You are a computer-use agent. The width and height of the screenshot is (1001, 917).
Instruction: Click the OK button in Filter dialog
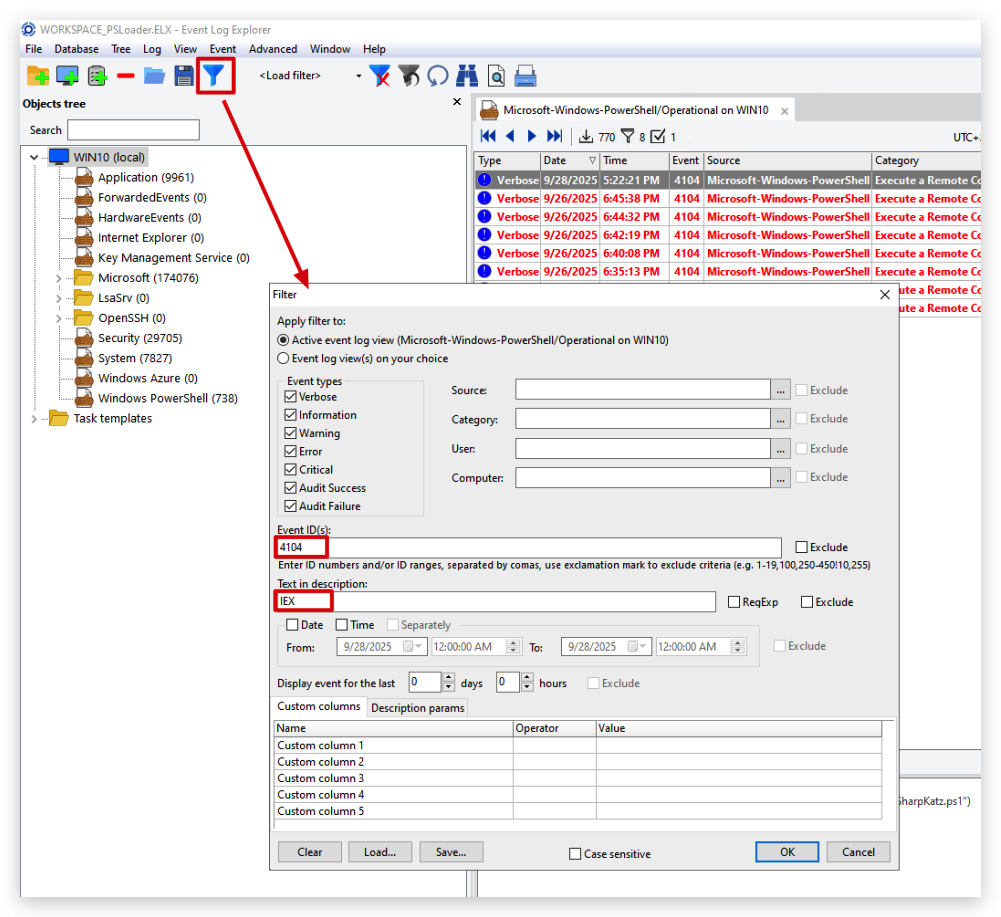coord(787,852)
